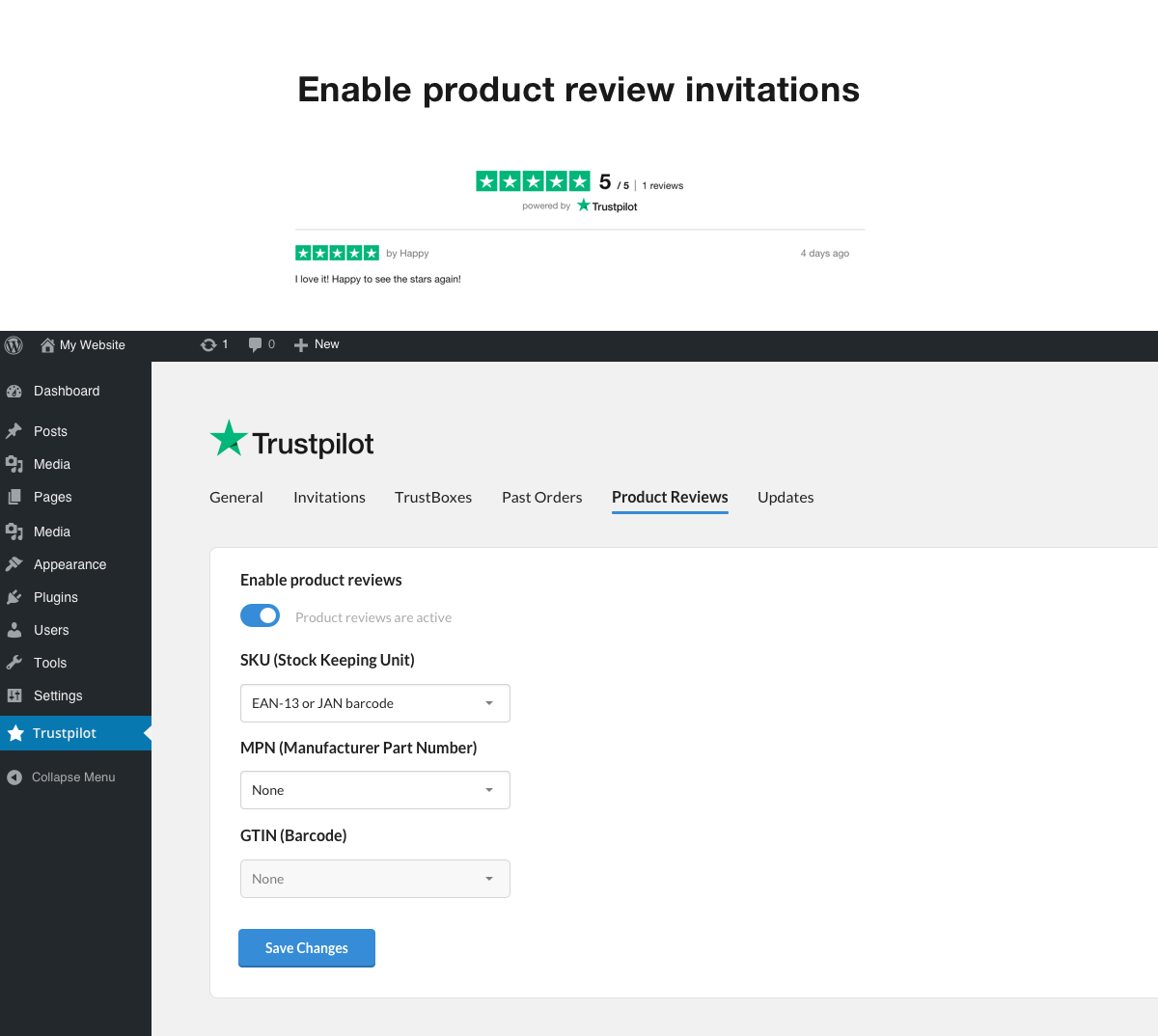Click the Users person icon

(14, 630)
